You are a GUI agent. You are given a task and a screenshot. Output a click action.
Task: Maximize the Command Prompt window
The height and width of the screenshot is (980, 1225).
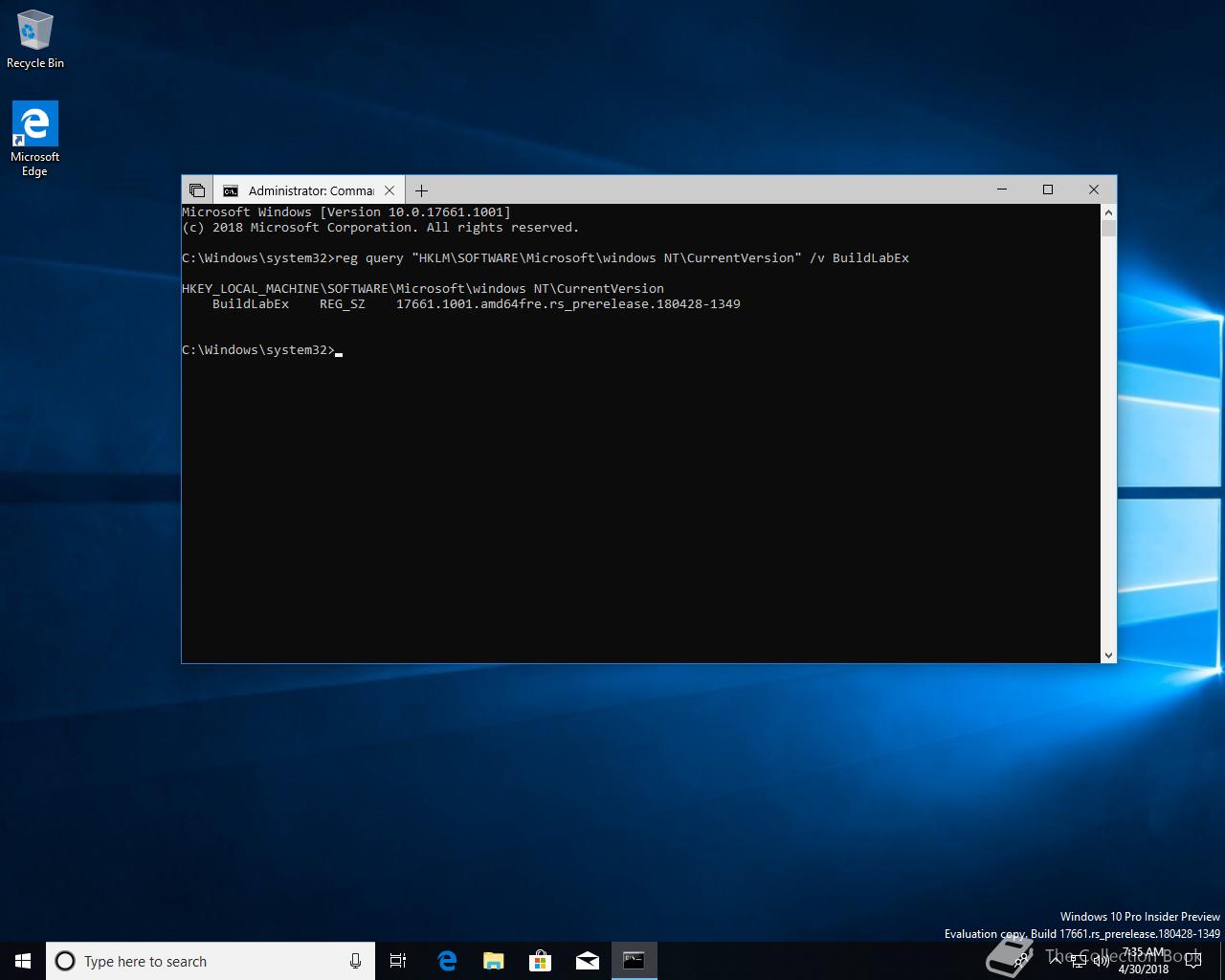(1048, 189)
